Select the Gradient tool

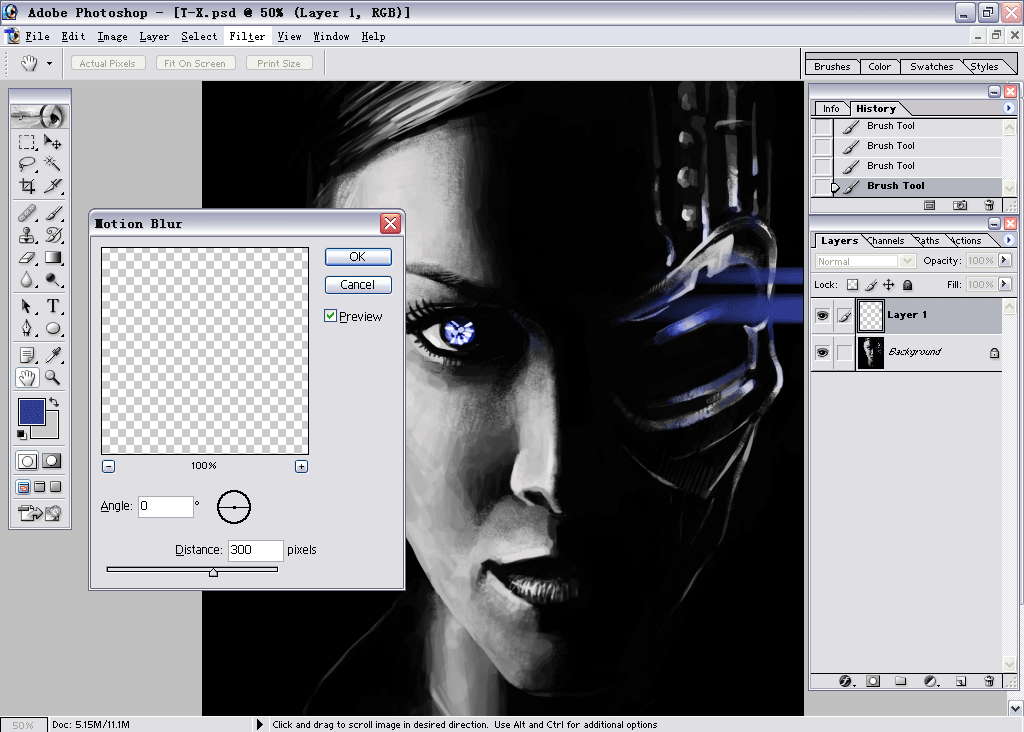pyautogui.click(x=53, y=257)
